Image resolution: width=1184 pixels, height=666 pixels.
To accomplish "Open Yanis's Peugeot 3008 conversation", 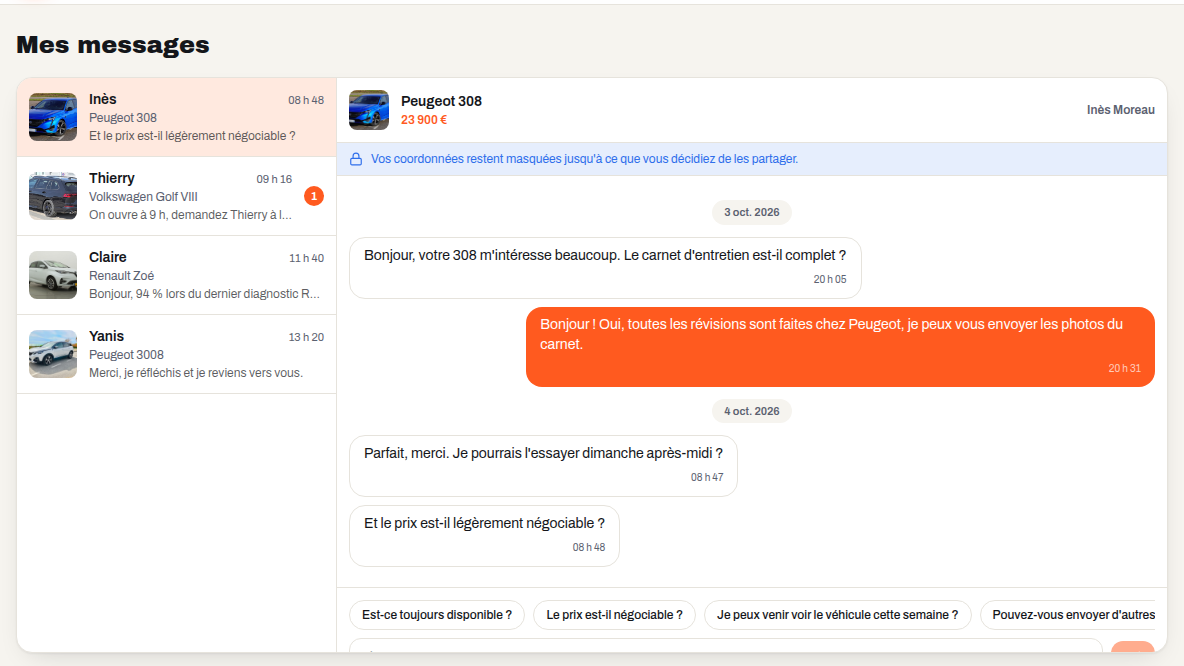I will [x=177, y=354].
